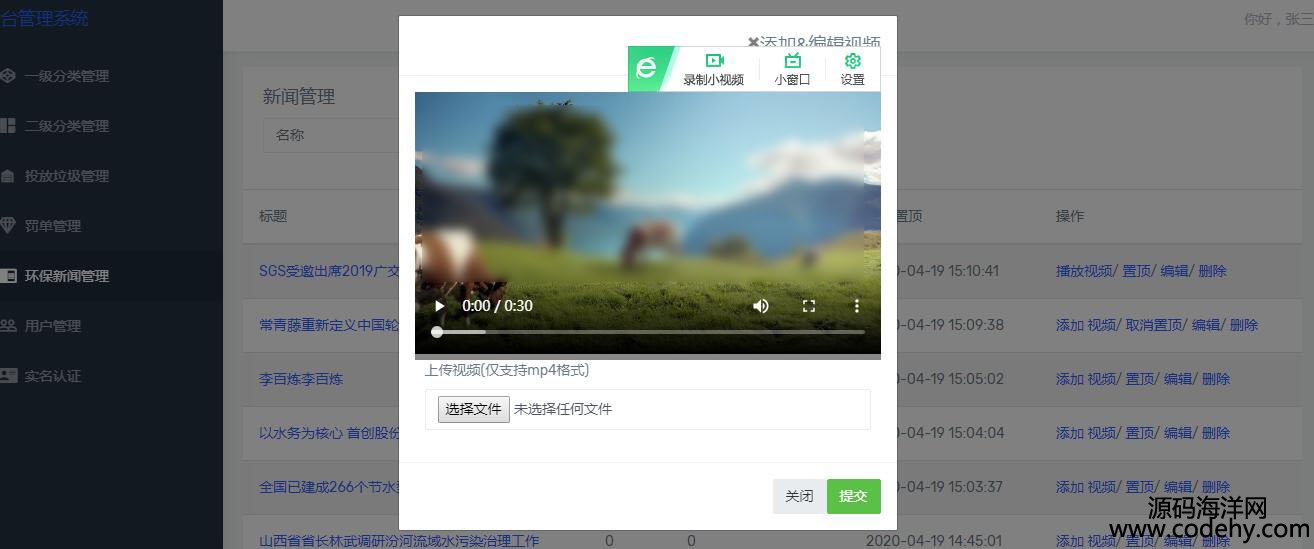The image size is (1314, 549).
Task: Click the timestamp ending 15:09:38
Action: pyautogui.click(x=950, y=325)
